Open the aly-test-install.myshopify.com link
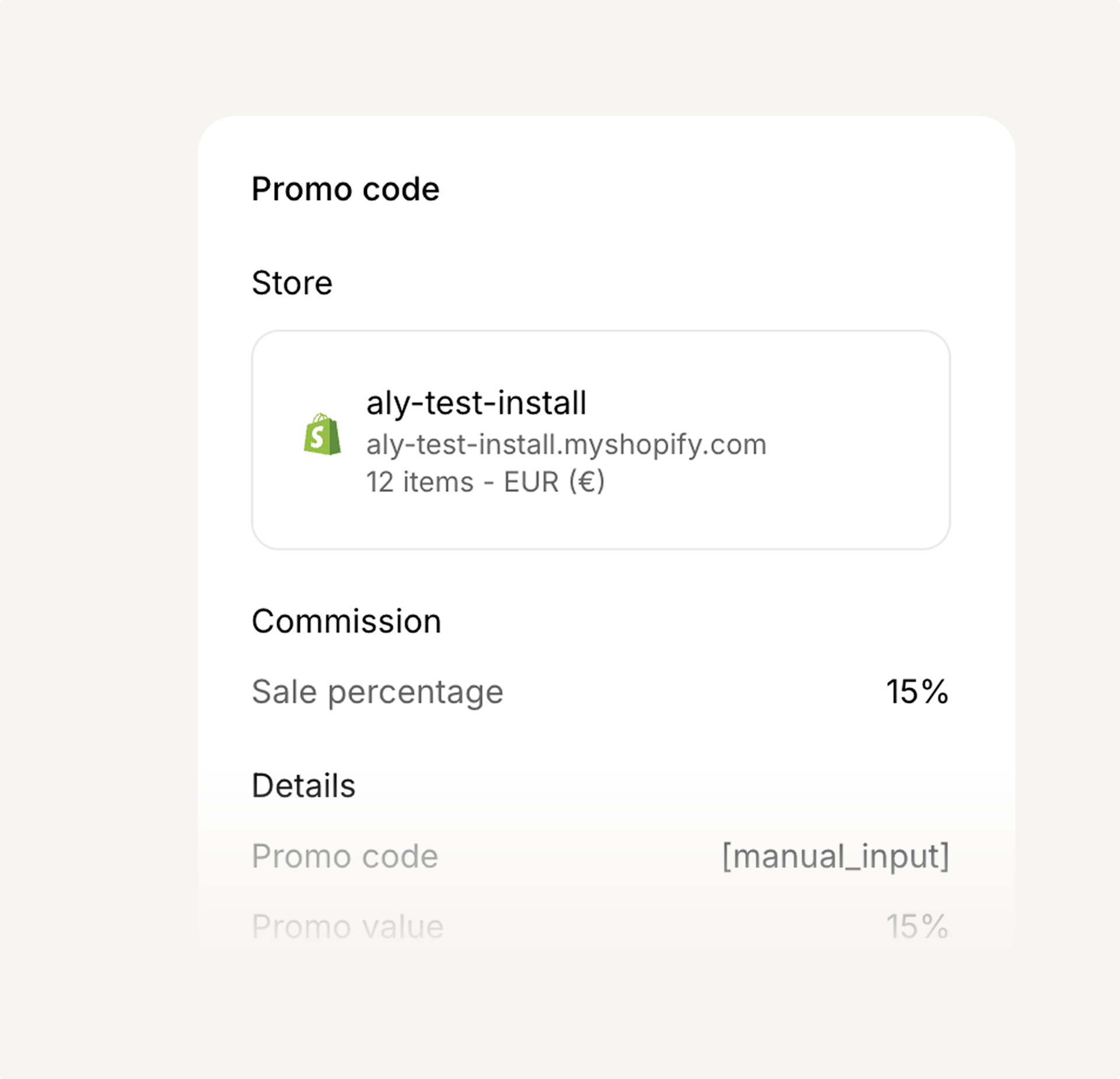Image resolution: width=1120 pixels, height=1079 pixels. [x=566, y=445]
